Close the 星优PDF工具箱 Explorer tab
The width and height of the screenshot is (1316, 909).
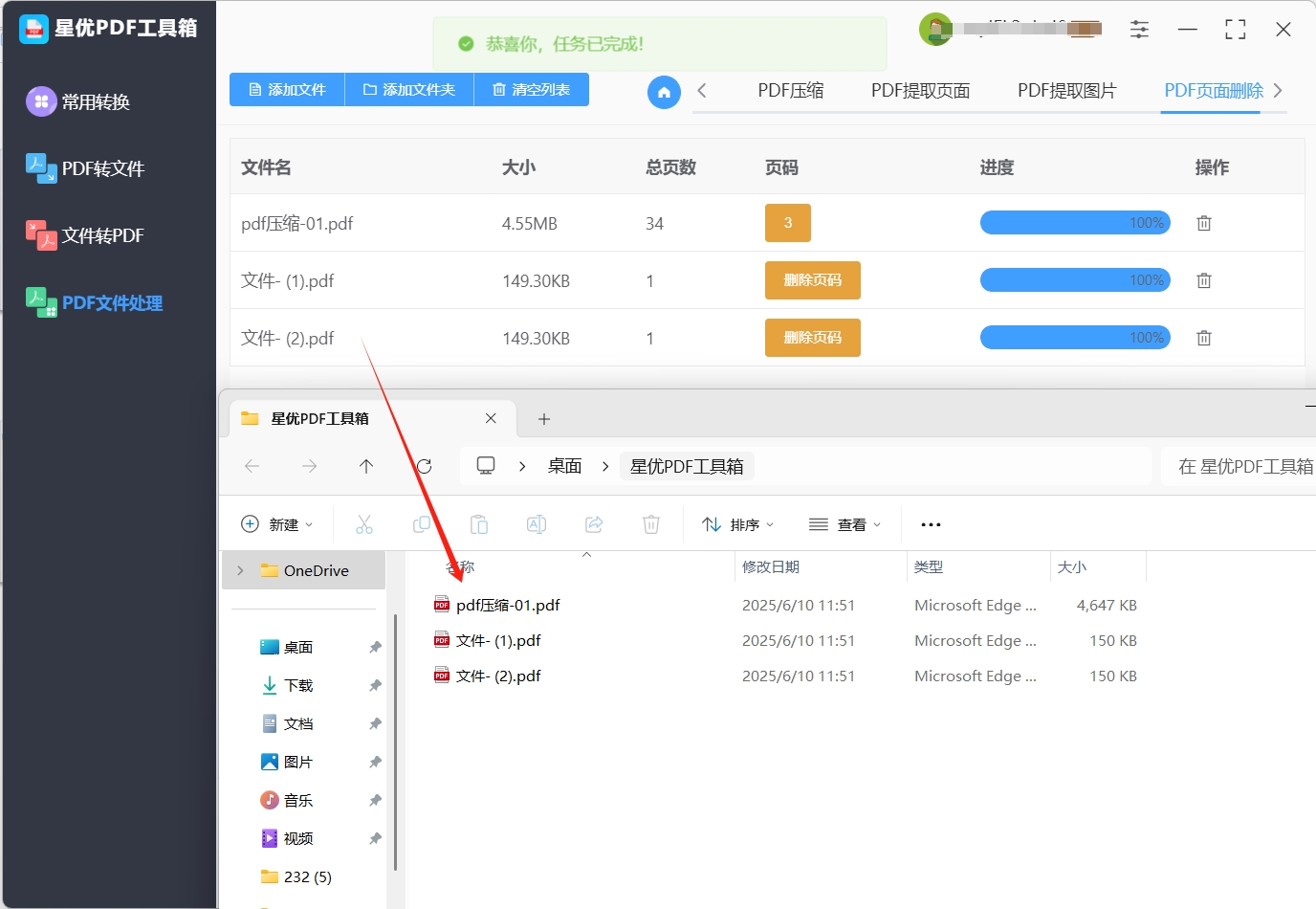click(491, 418)
